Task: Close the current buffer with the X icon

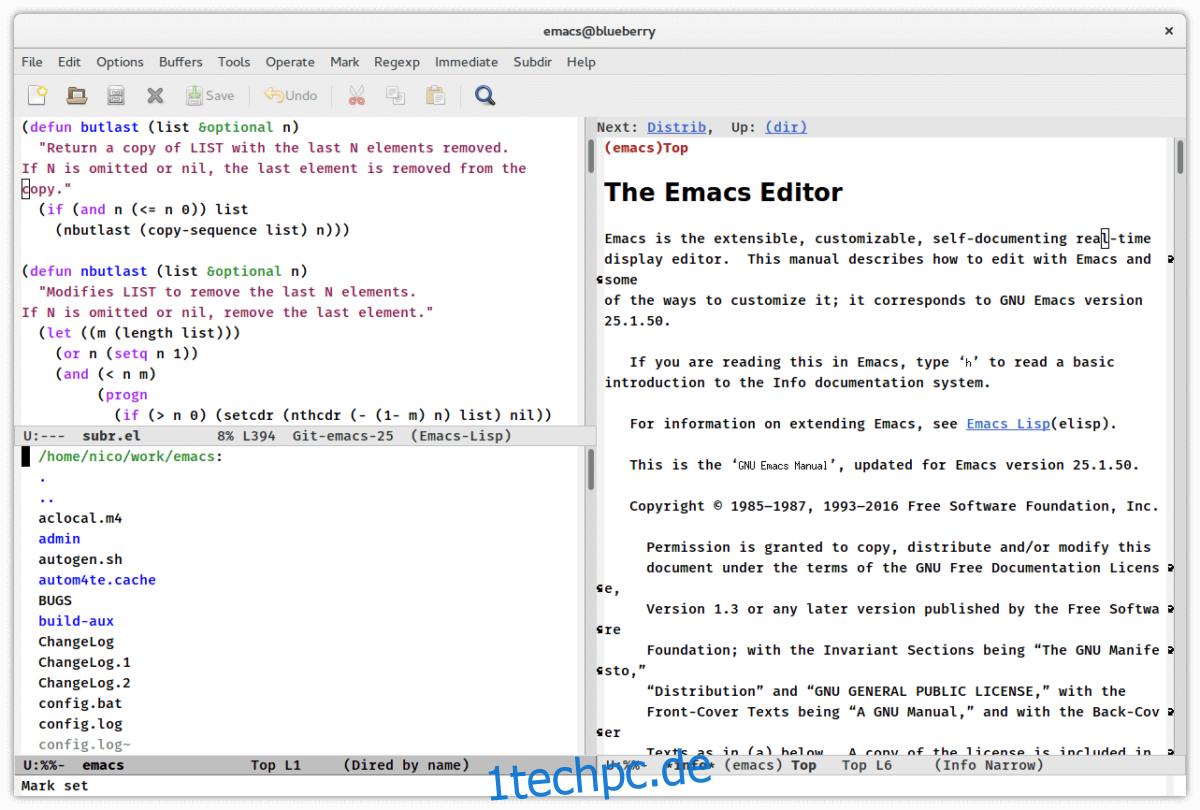Action: click(155, 96)
